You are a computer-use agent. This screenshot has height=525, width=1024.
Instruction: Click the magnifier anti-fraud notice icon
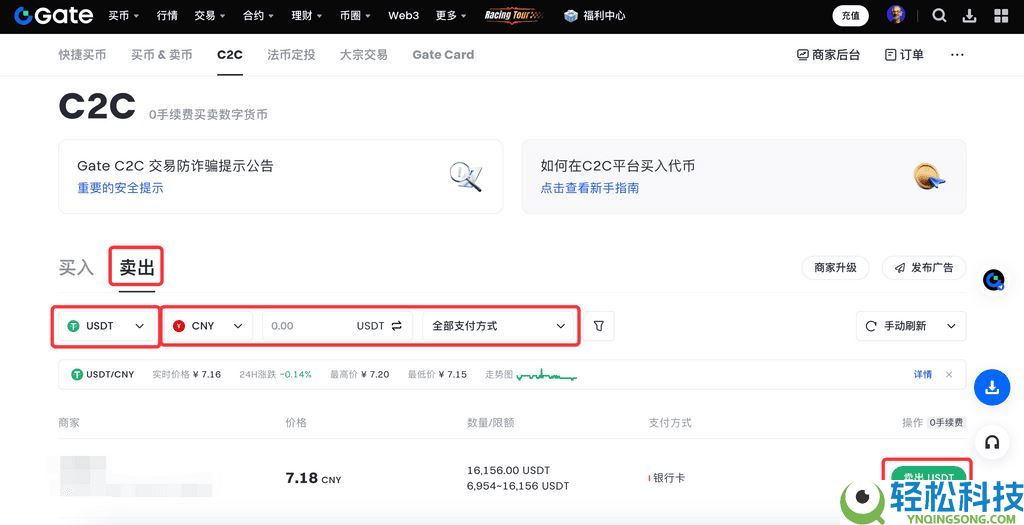point(466,176)
